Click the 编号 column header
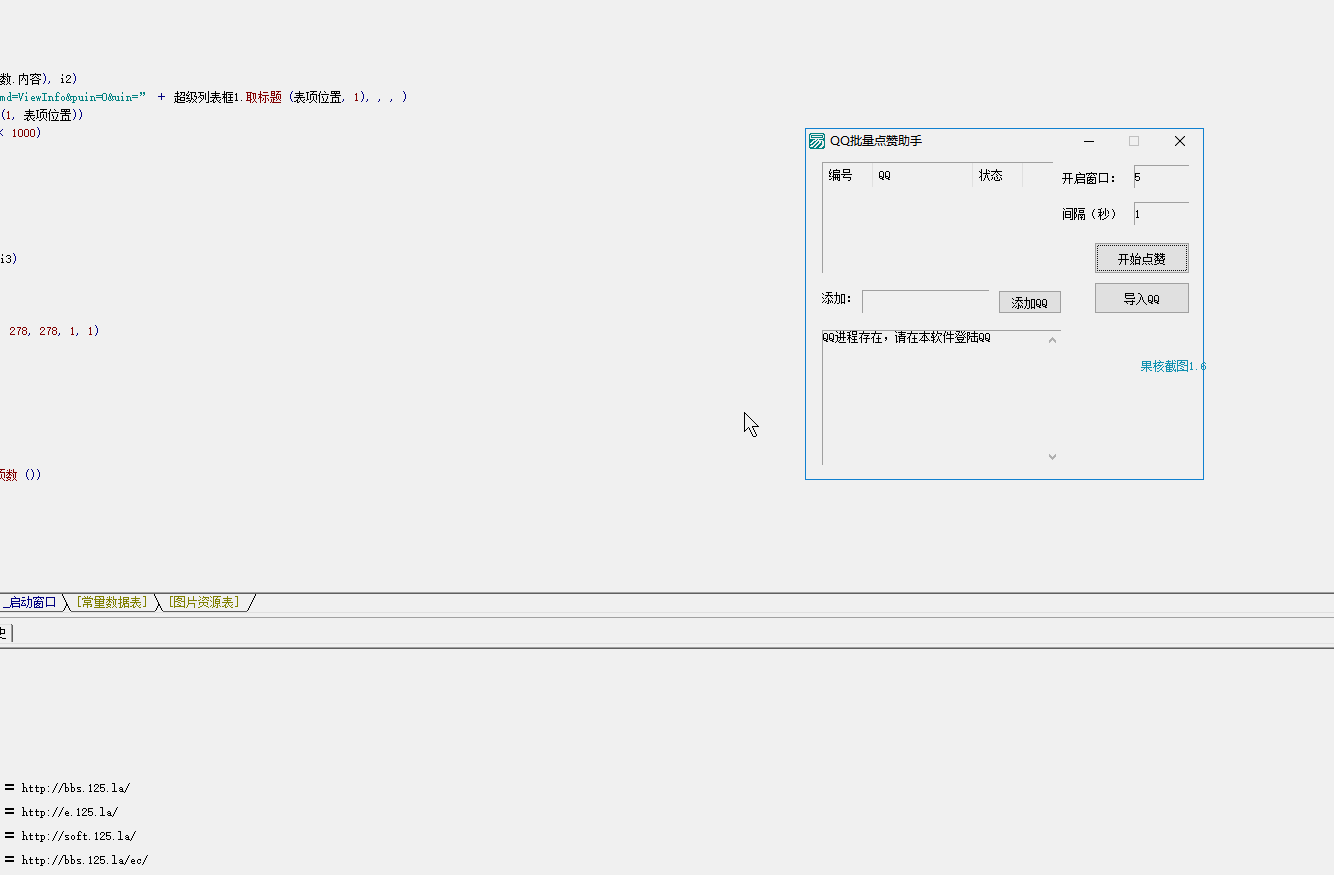This screenshot has height=875, width=1334. click(847, 176)
